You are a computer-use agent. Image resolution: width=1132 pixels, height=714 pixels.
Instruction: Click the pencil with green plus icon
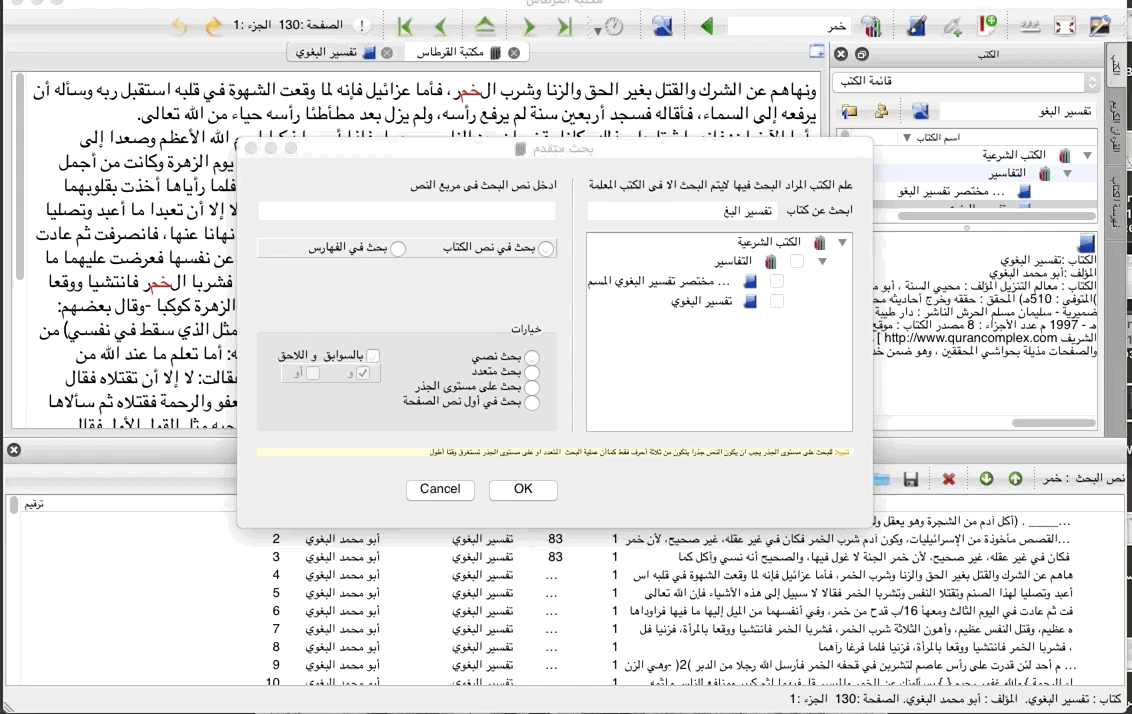tap(953, 27)
